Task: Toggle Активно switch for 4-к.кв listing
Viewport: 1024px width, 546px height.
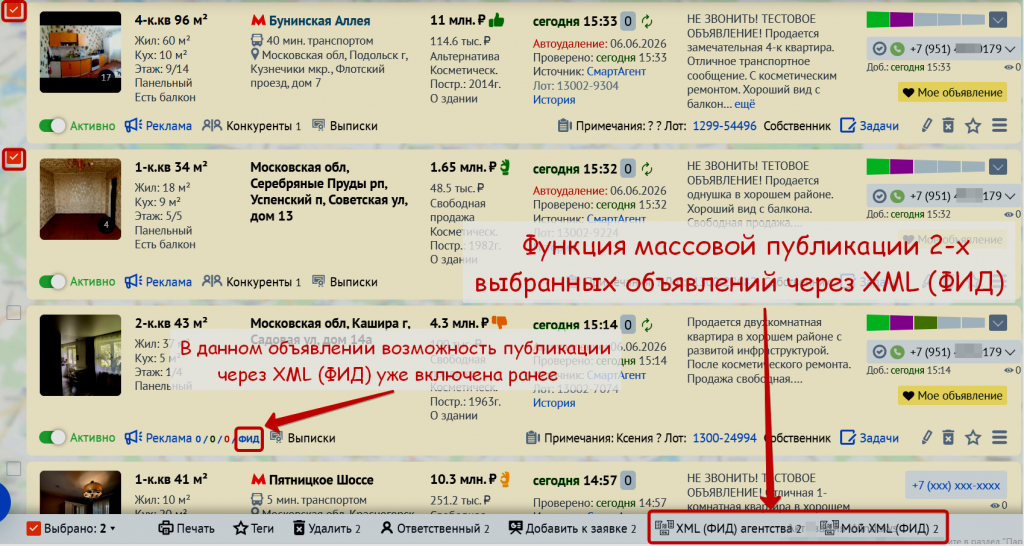Action: pos(52,125)
